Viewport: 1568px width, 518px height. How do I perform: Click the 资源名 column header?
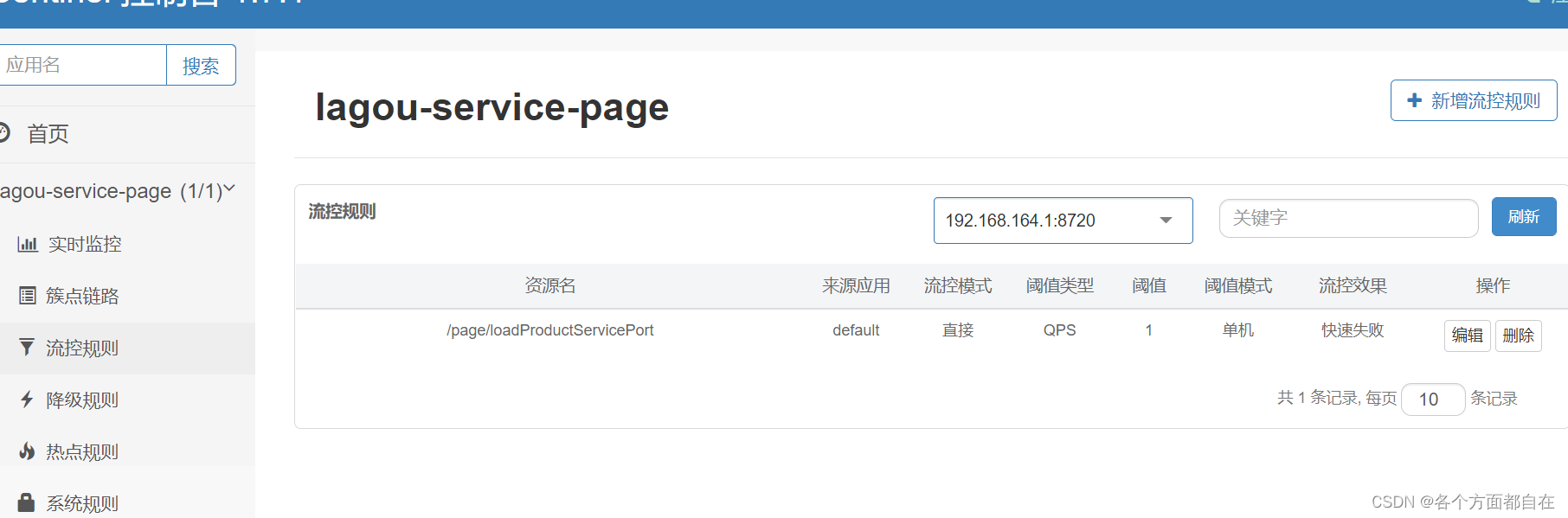pyautogui.click(x=550, y=285)
